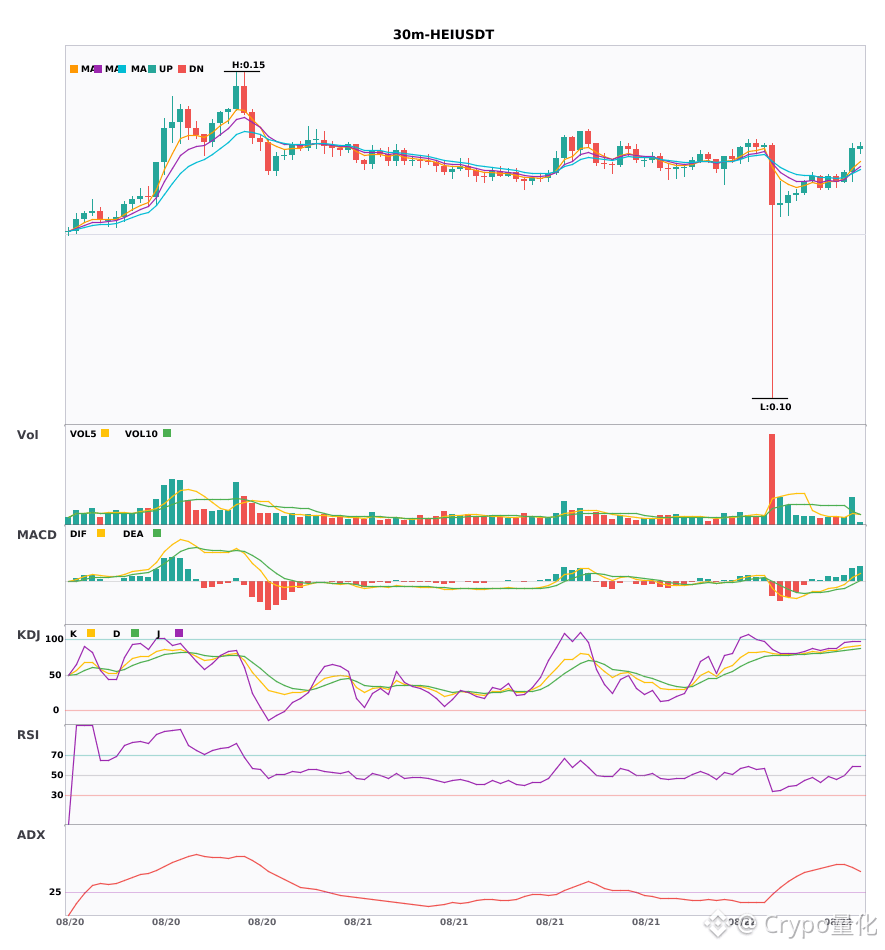Select the UP legend text
885x950 pixels.
(x=166, y=69)
